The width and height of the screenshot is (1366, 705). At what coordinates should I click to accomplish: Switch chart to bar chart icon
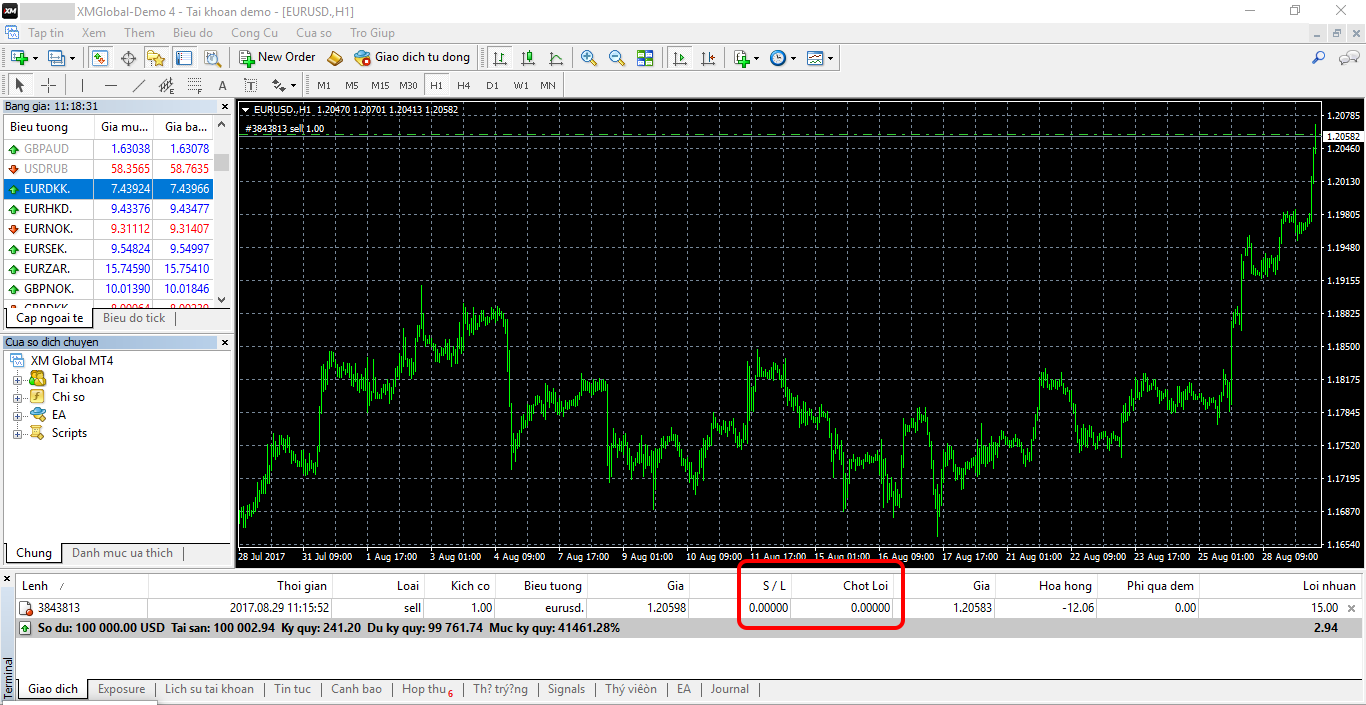pos(499,58)
